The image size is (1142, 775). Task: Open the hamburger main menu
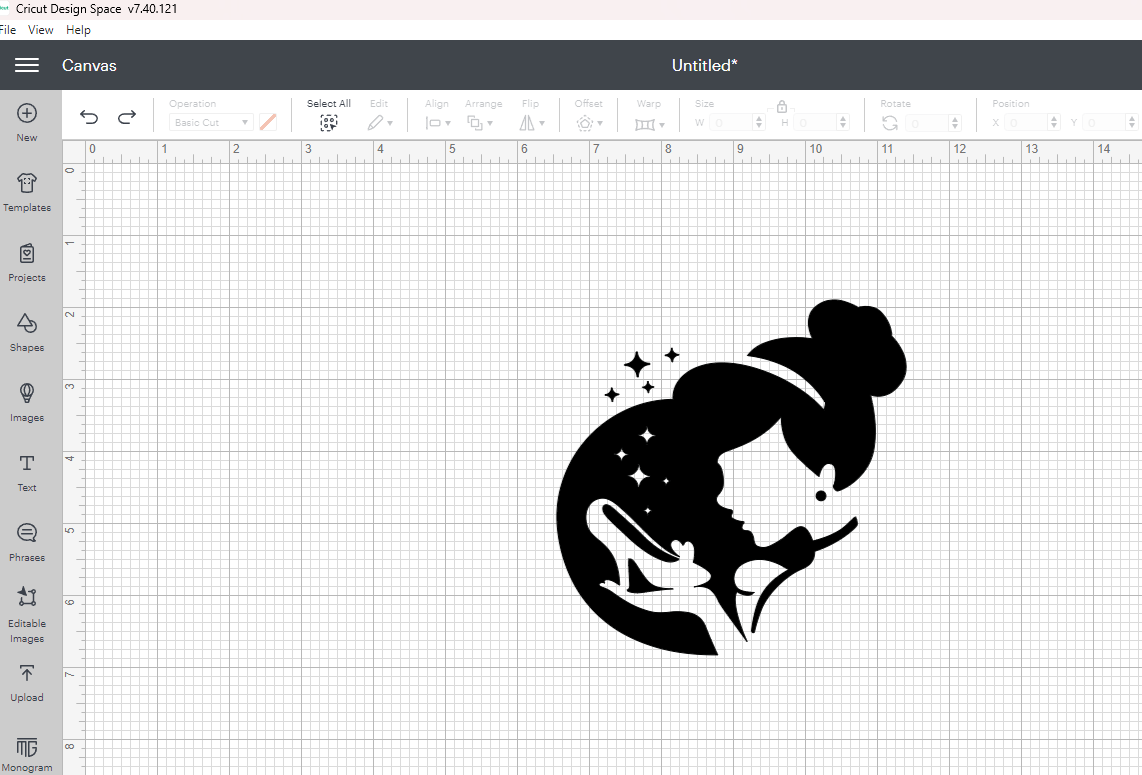tap(27, 65)
